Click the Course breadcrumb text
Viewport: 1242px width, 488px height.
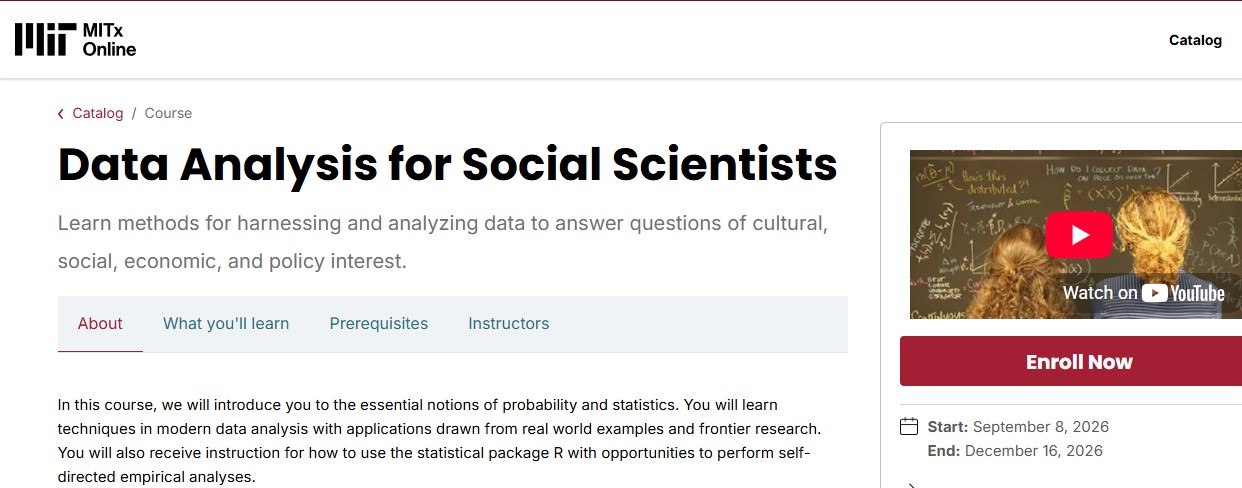(168, 113)
